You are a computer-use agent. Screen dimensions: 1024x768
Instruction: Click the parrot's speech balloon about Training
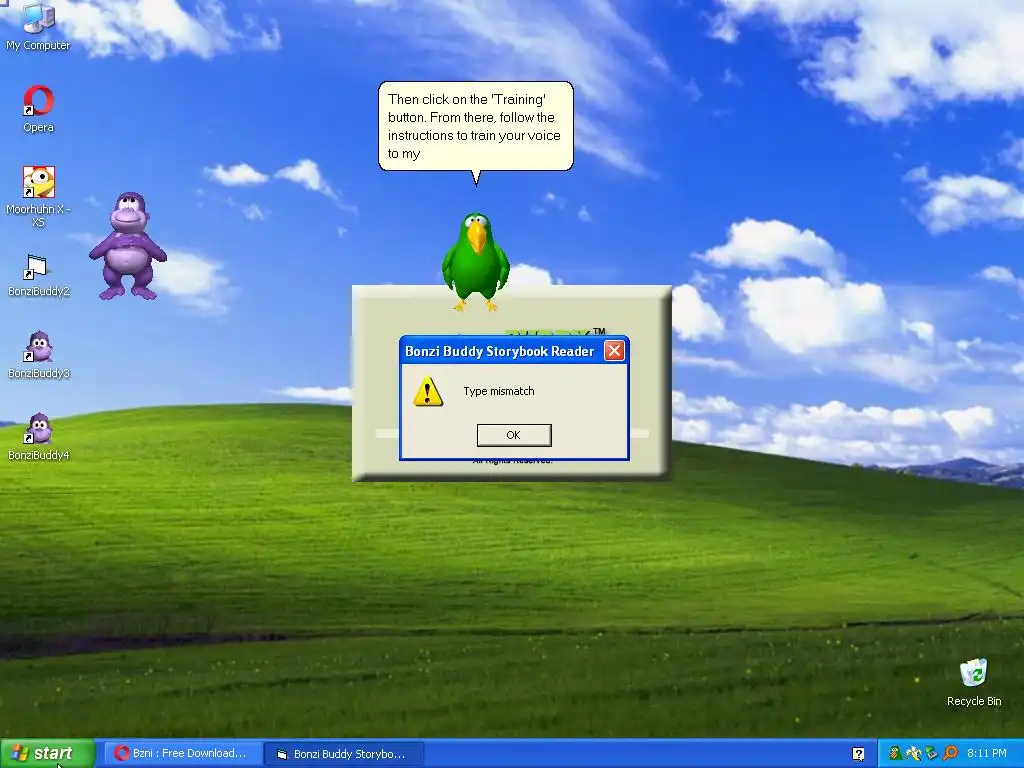click(476, 127)
